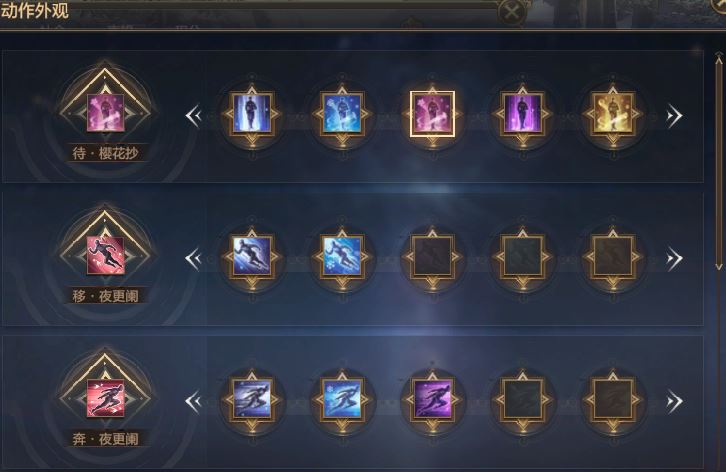The image size is (726, 472).
Task: Open the 奔·夜更阑 equipped sprint slot
Action: [106, 398]
